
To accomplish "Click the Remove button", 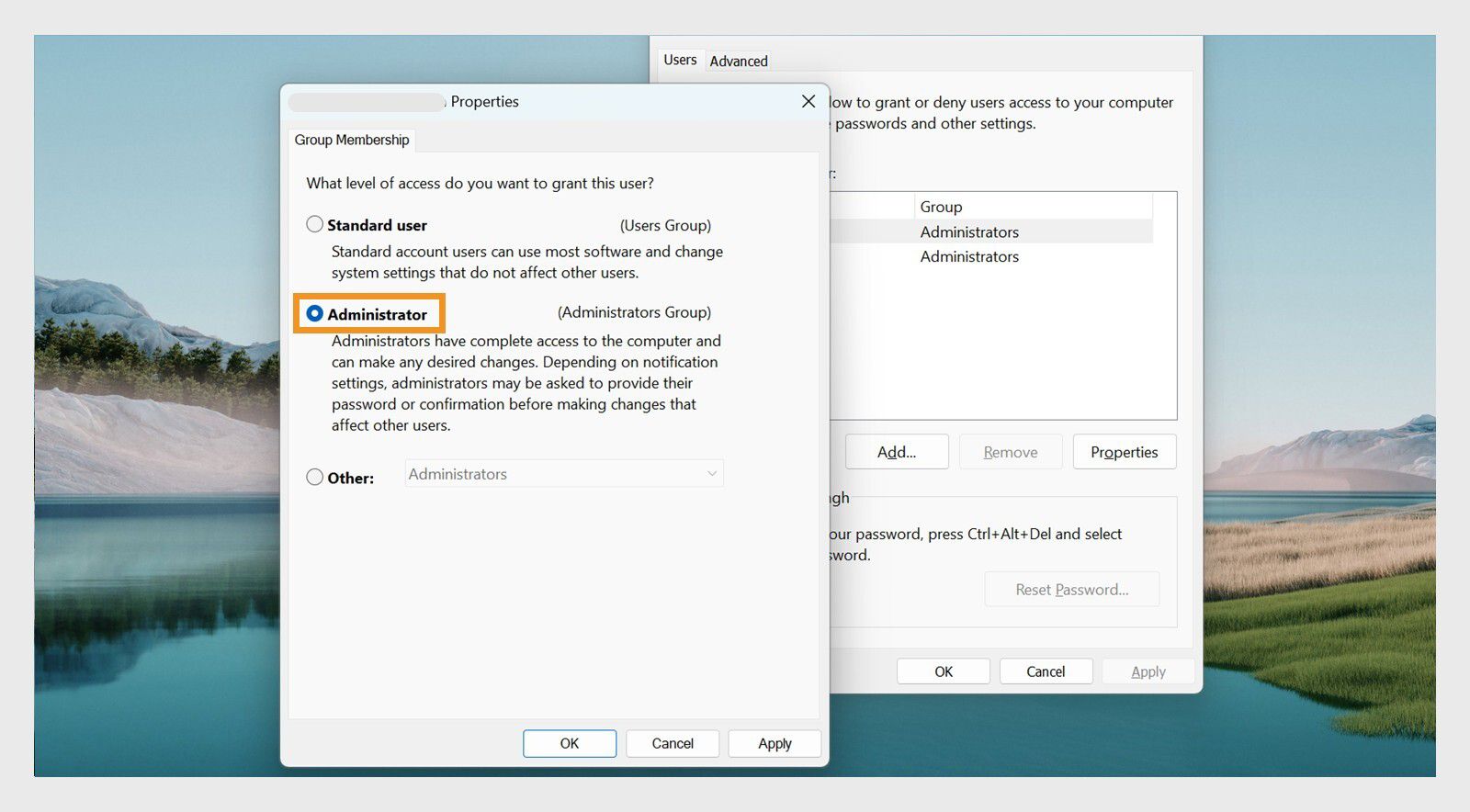I will 1011,452.
